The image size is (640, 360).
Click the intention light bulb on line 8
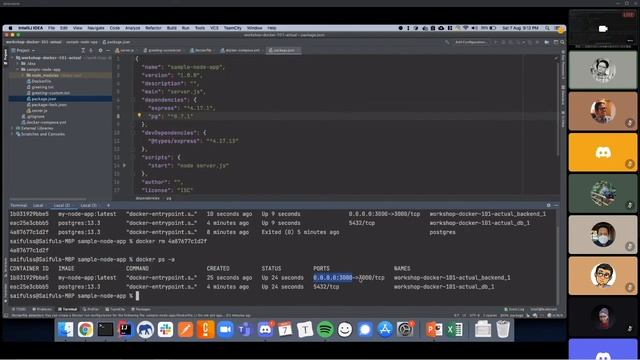point(139,116)
